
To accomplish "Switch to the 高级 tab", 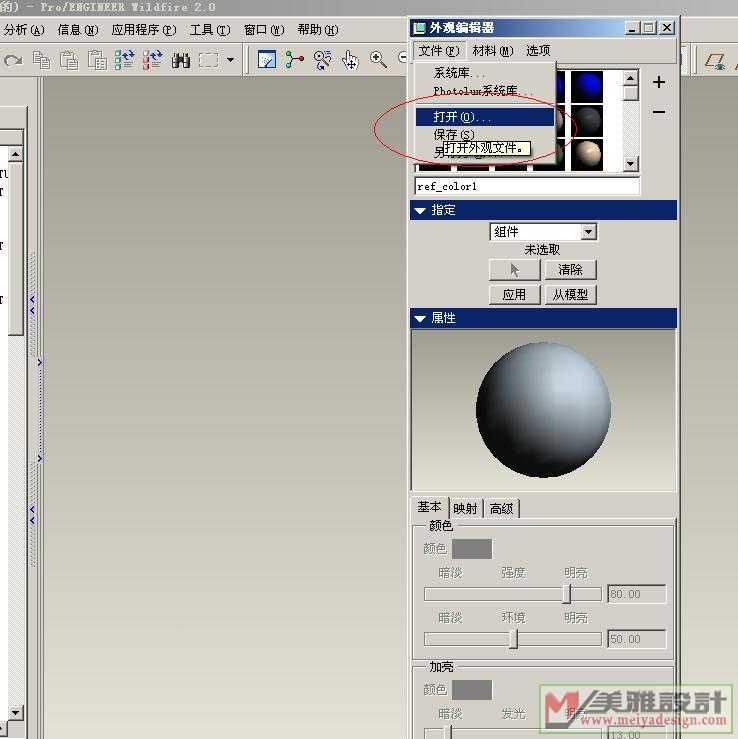I will pos(501,509).
